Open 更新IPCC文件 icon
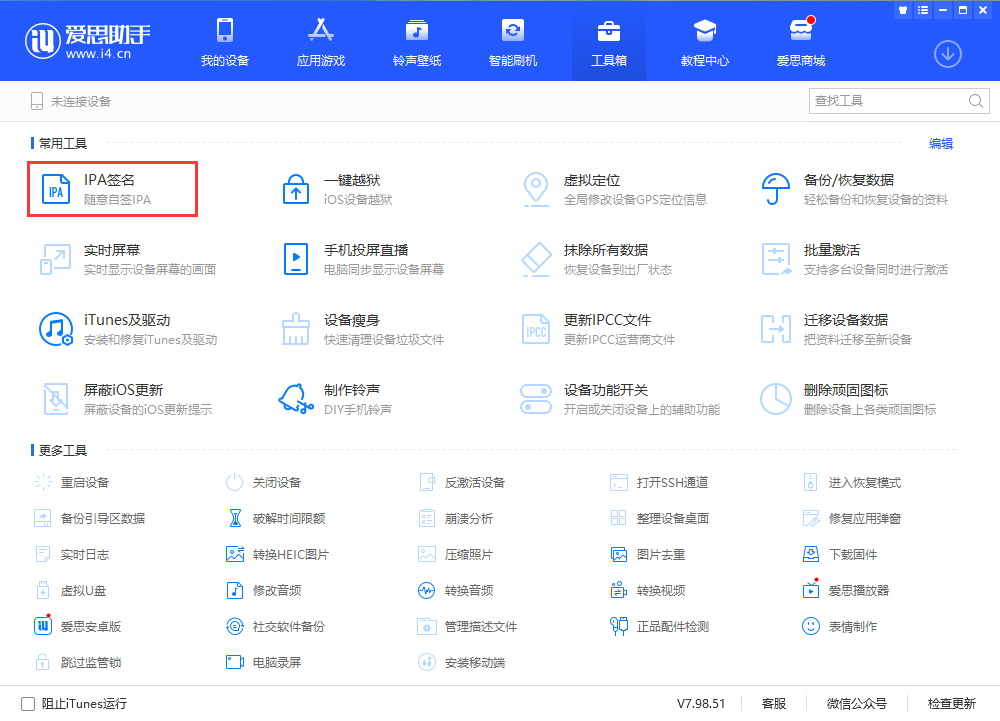This screenshot has width=1000, height=721. 536,330
